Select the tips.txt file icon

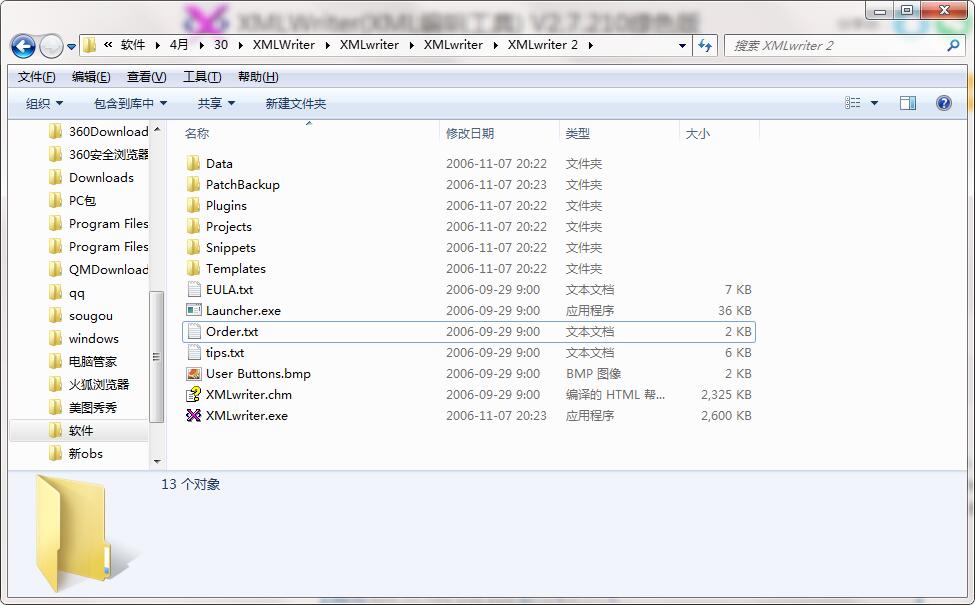point(194,353)
